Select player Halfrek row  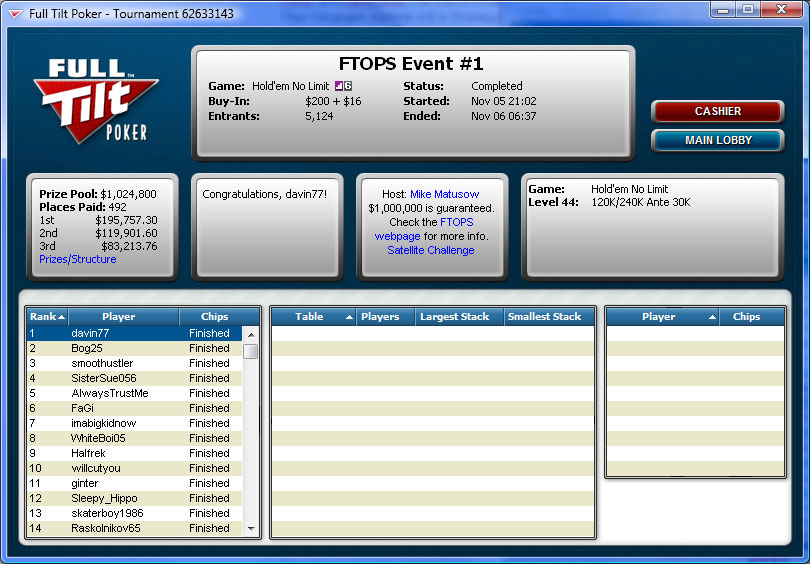[134, 453]
